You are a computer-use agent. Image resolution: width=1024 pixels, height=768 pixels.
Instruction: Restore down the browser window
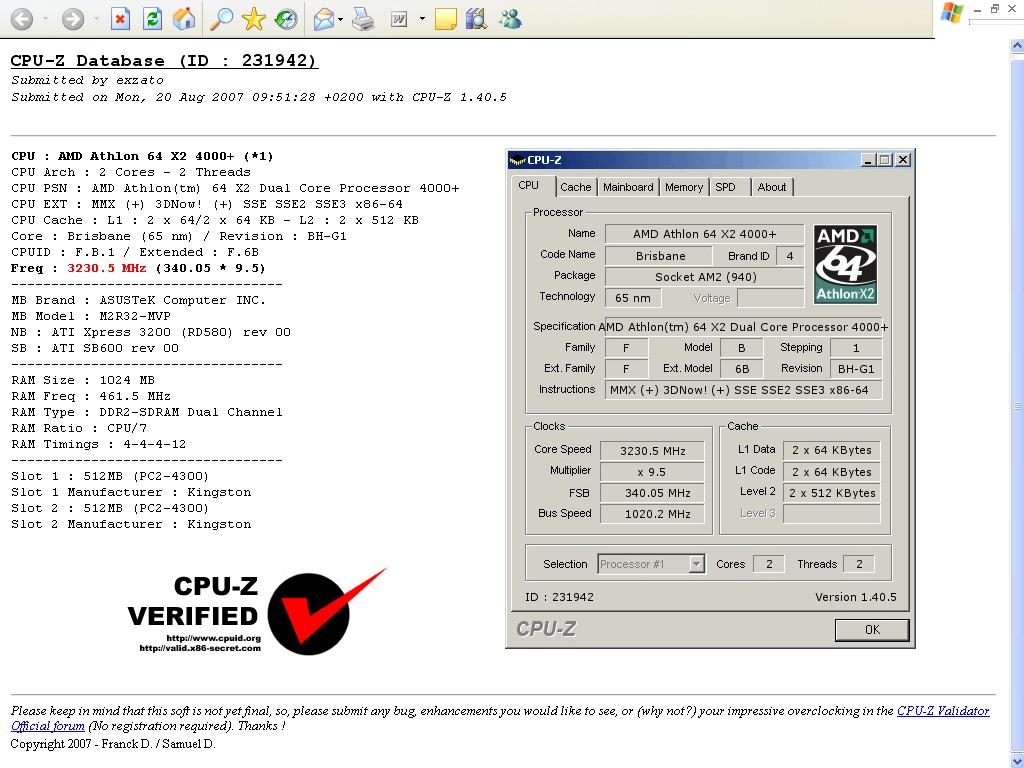(995, 8)
